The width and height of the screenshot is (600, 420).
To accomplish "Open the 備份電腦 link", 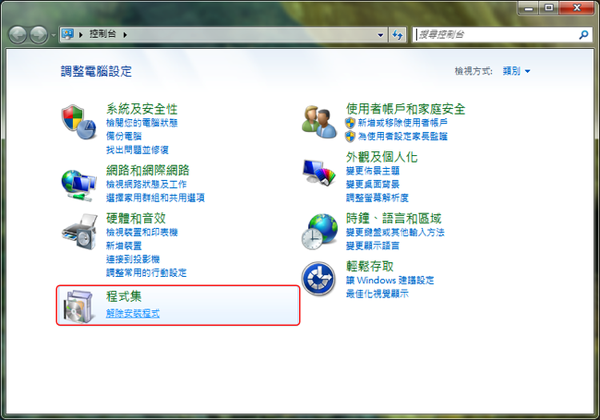I will click(124, 136).
